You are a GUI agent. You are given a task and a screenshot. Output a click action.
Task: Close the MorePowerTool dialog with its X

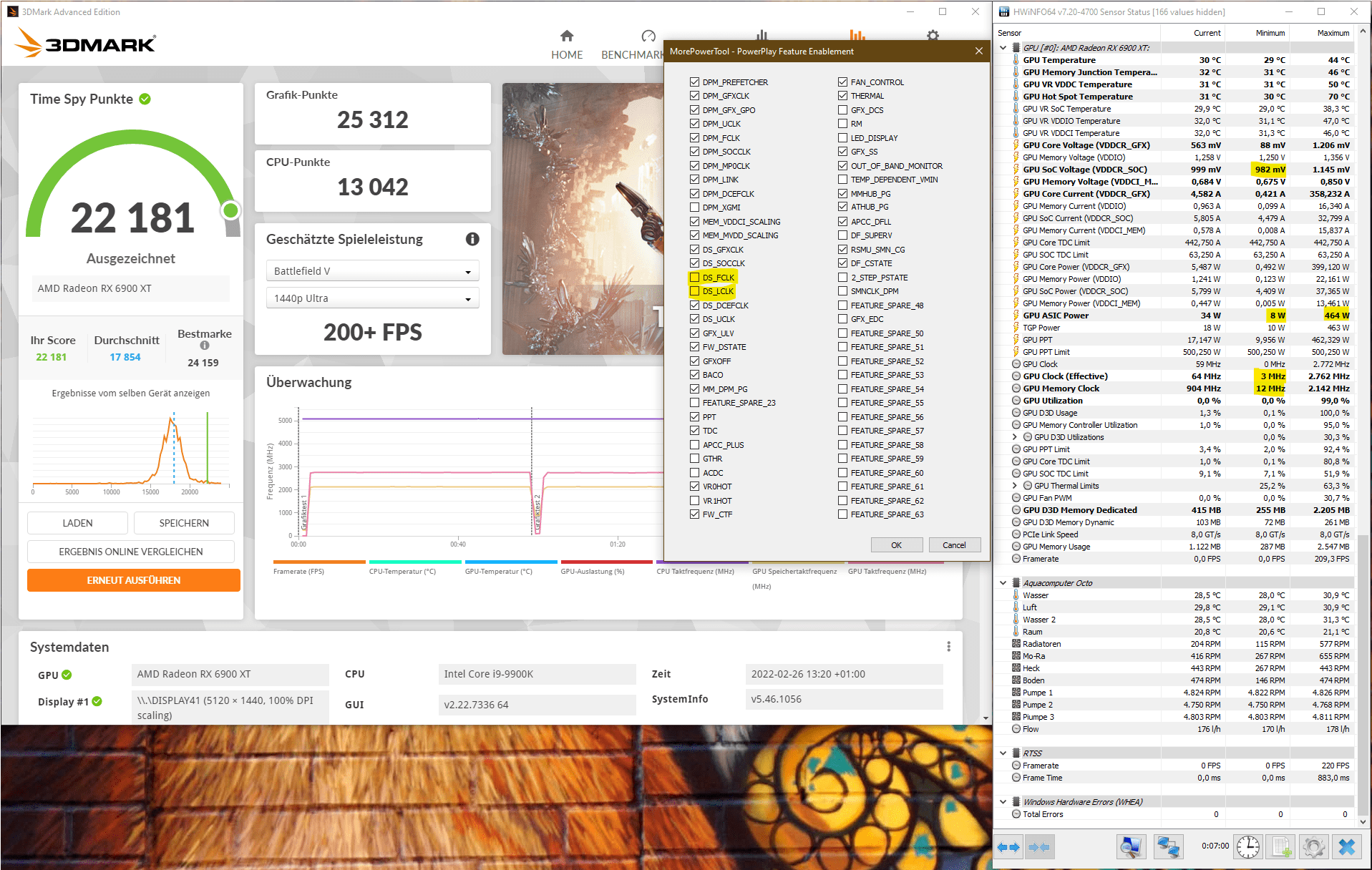point(979,51)
